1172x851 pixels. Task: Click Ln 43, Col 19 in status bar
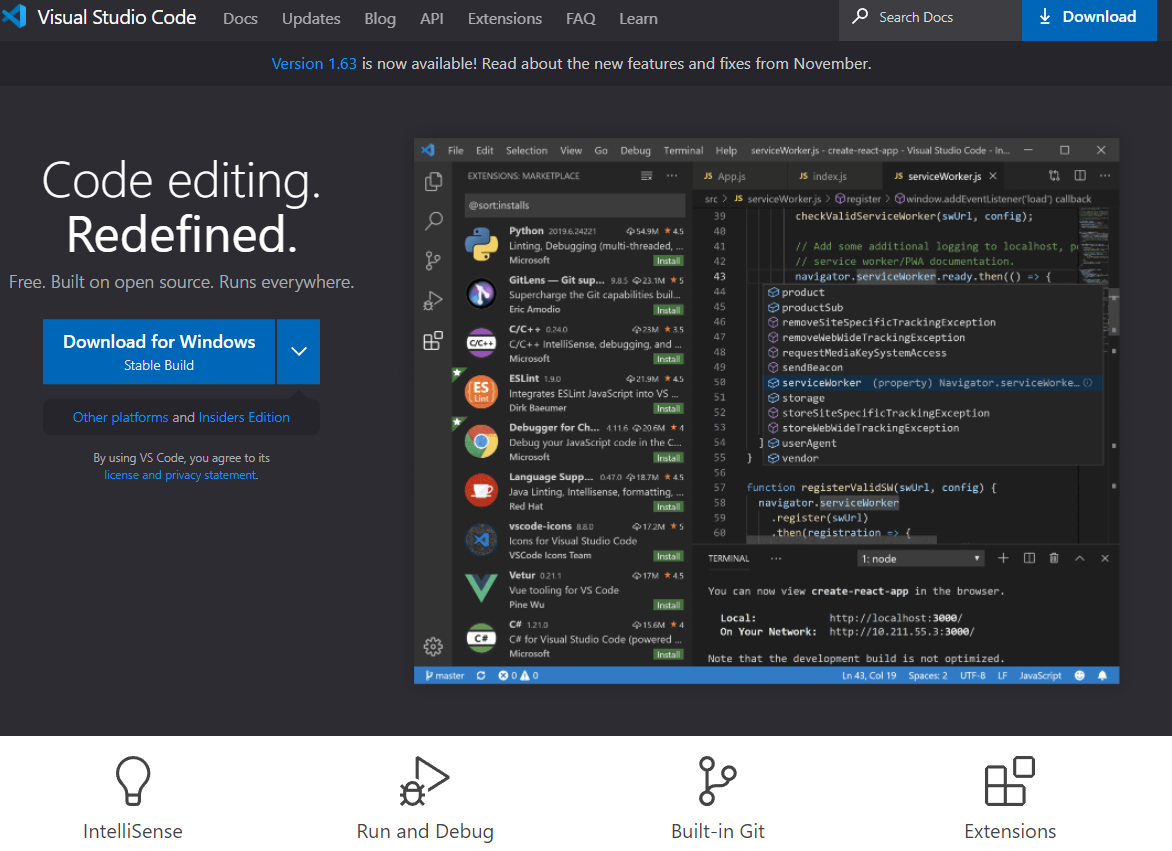tap(869, 675)
